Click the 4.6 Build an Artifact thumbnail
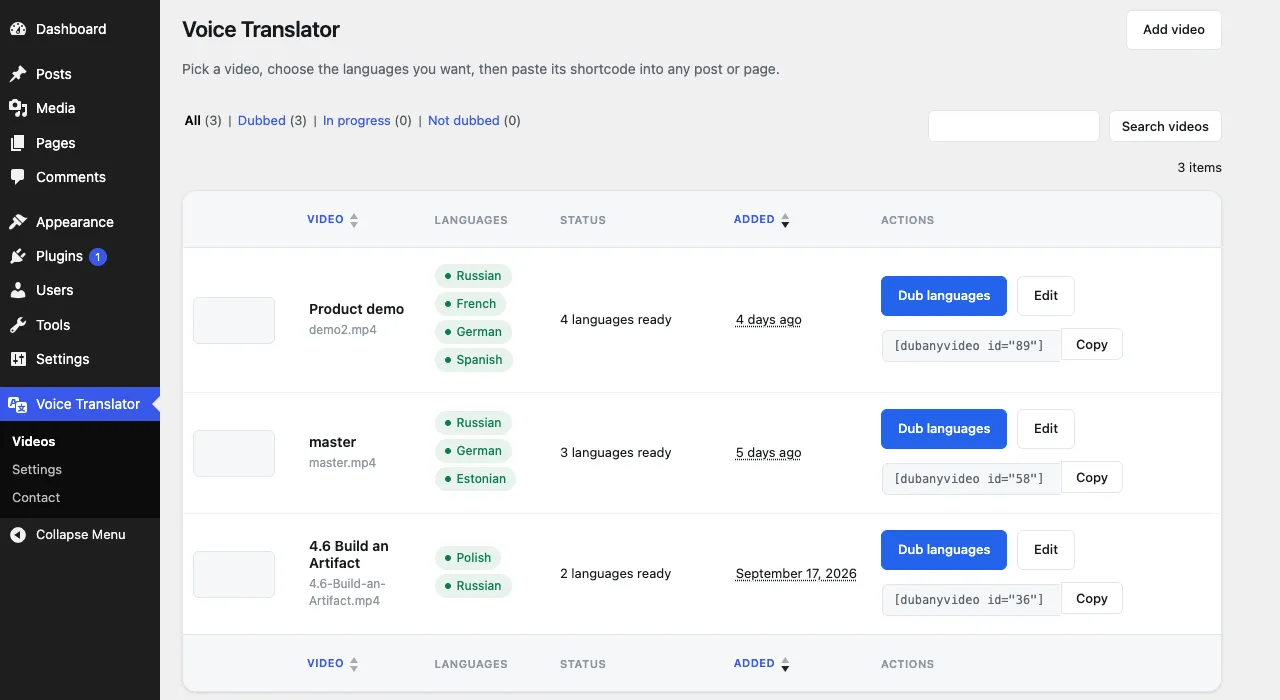The height and width of the screenshot is (700, 1280). point(234,574)
